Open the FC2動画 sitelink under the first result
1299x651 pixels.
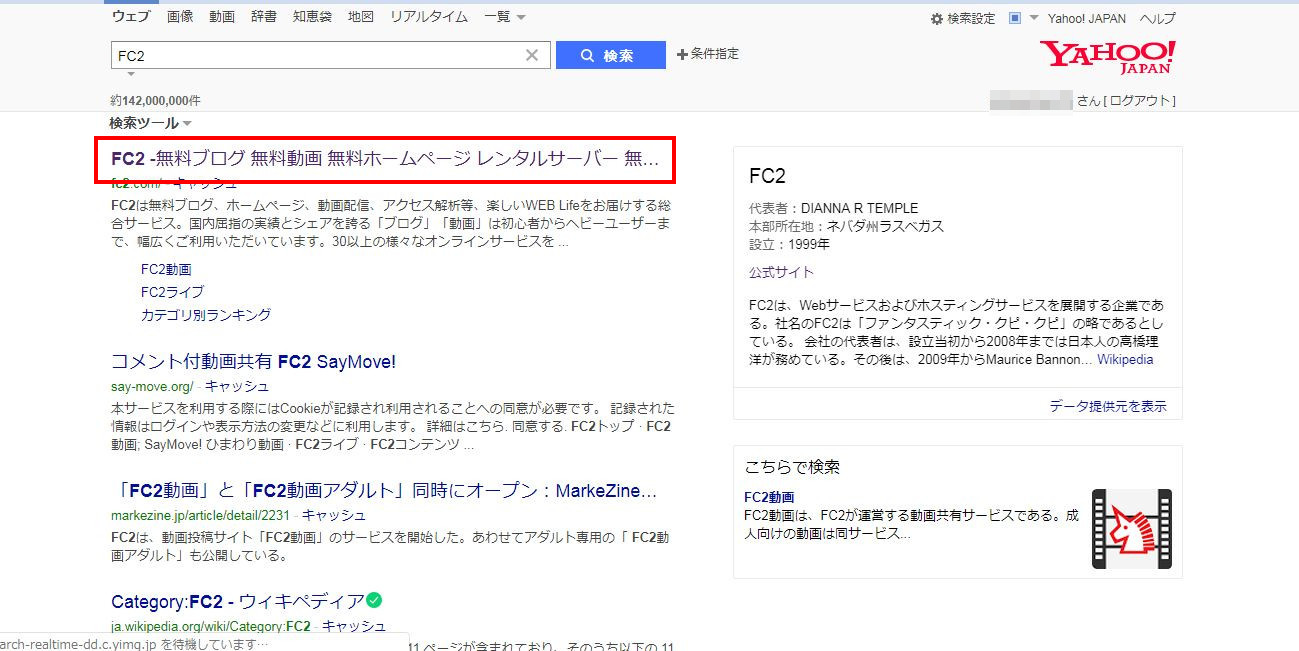click(x=166, y=269)
